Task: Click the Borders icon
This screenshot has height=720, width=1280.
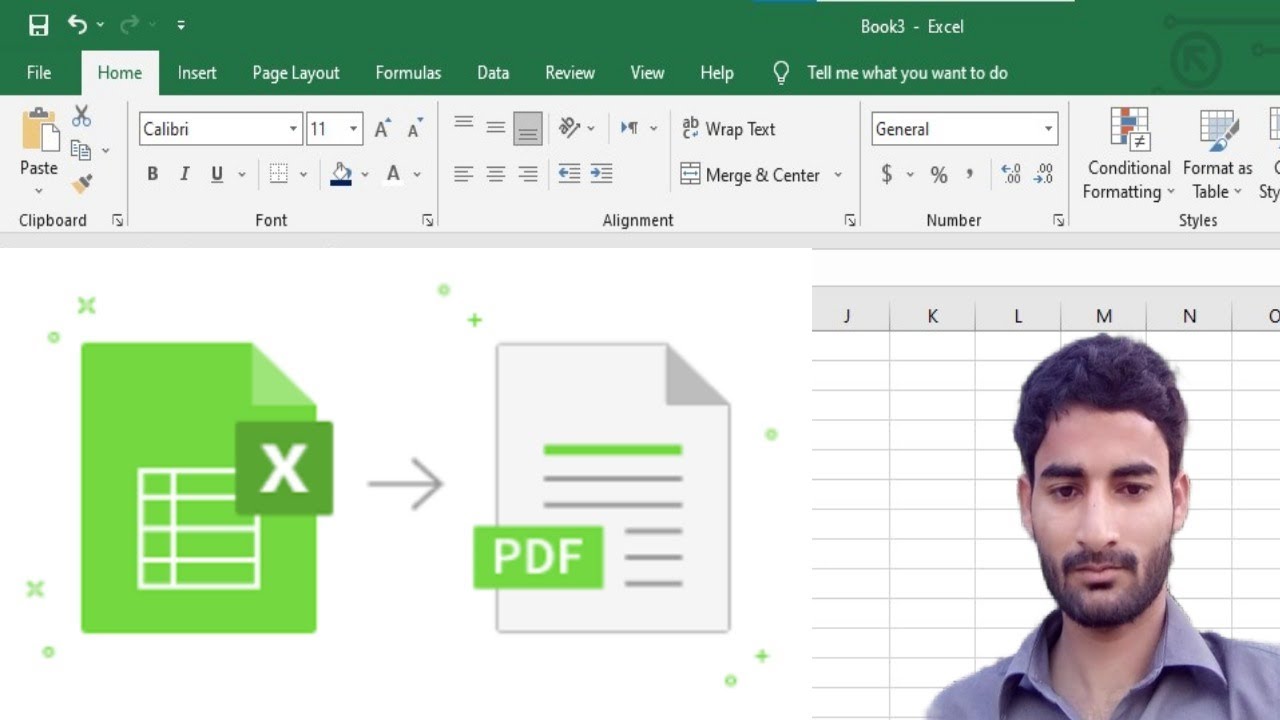Action: click(279, 174)
